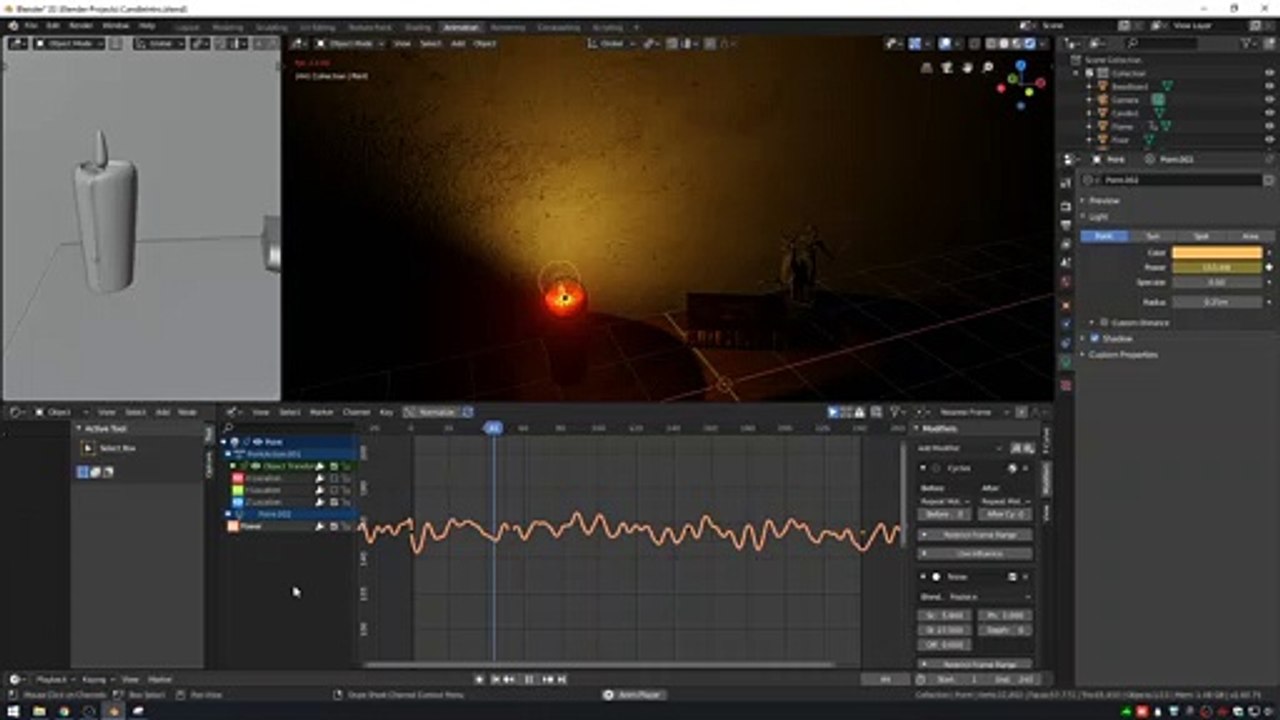Toggle the Shadow checkbox
1280x720 pixels.
(1094, 338)
